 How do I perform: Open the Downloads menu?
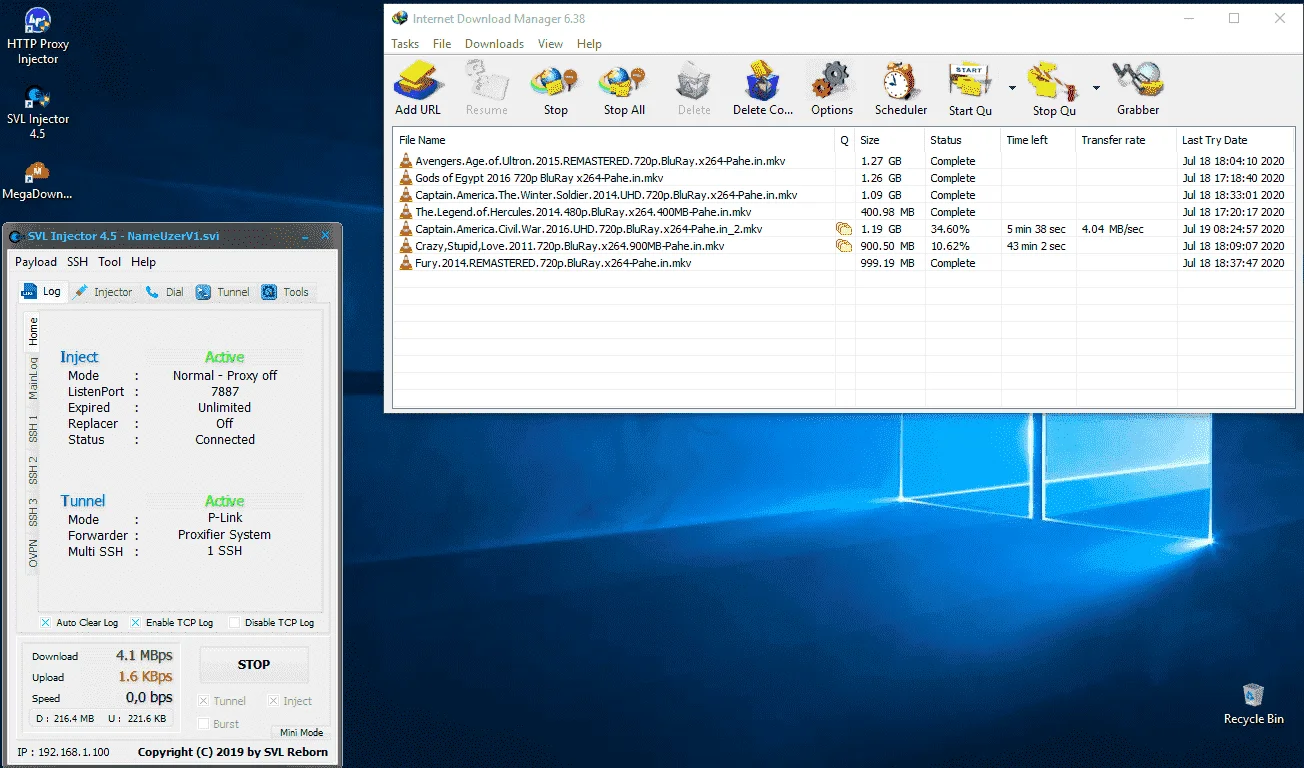(x=494, y=44)
